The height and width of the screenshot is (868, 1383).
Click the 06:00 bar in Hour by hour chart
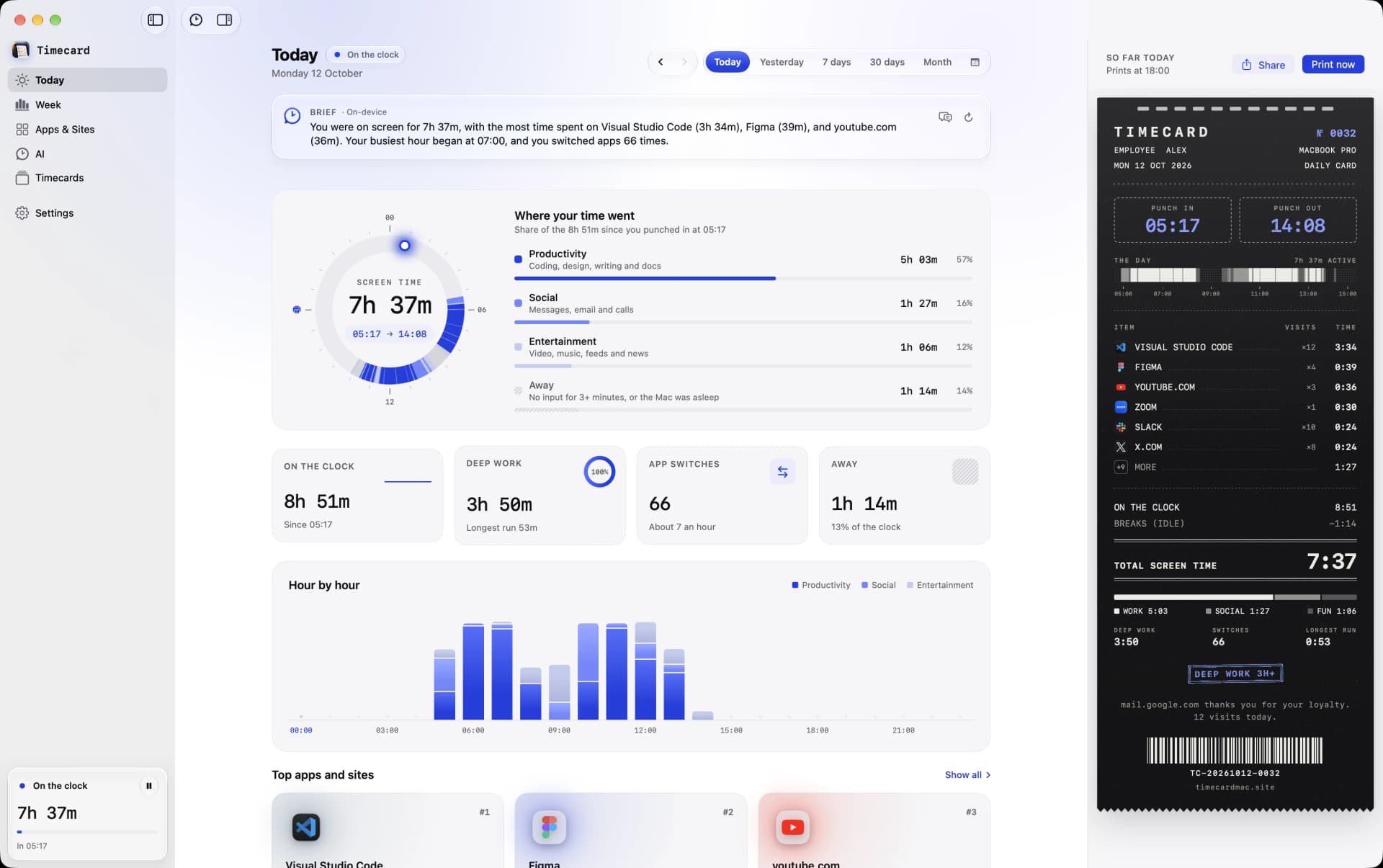pos(473,671)
